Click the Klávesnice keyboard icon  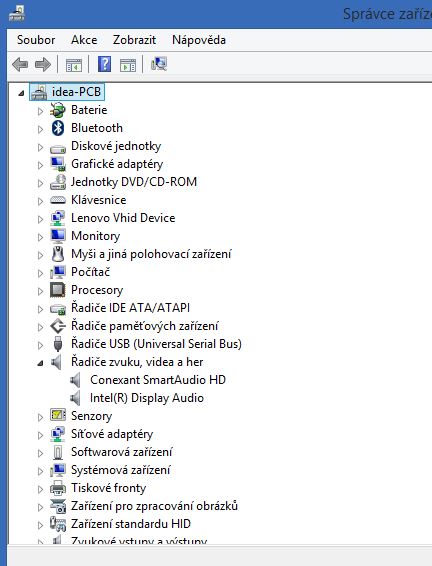pos(58,200)
